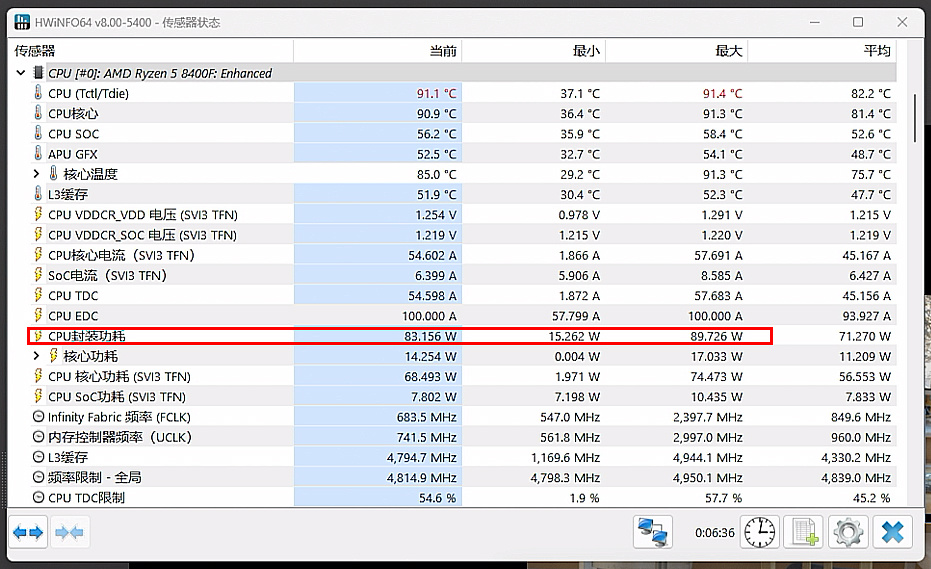Click the collapse layout arrows button

69,532
